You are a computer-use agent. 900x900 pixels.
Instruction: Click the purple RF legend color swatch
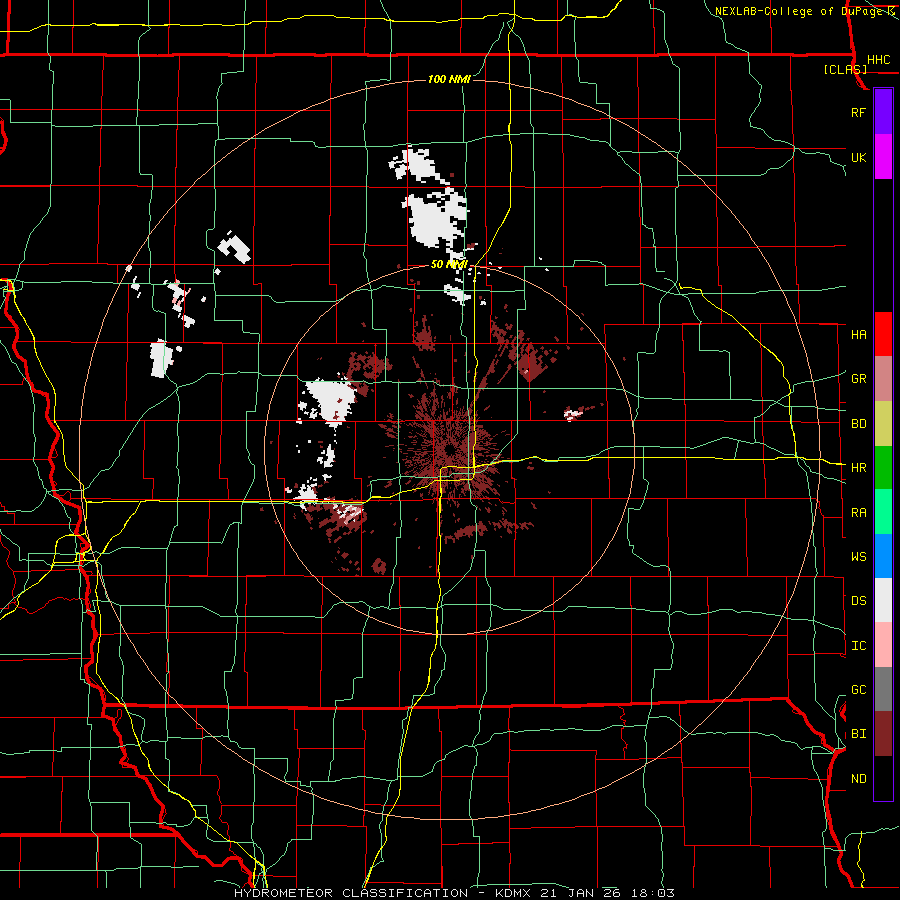pos(883,112)
